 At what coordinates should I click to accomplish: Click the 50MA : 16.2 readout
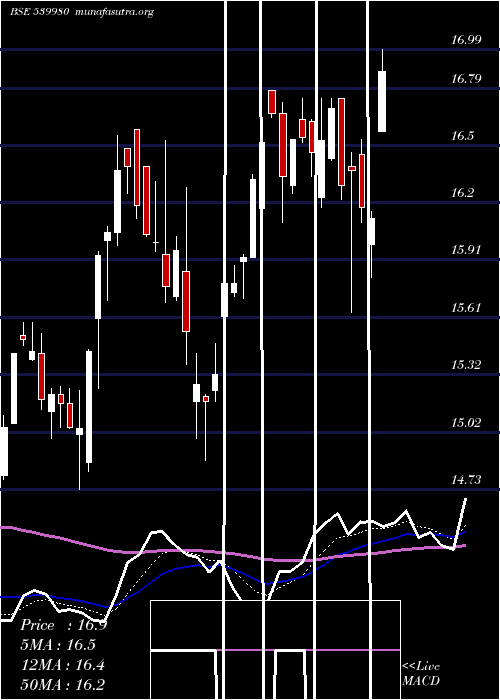pos(63,684)
